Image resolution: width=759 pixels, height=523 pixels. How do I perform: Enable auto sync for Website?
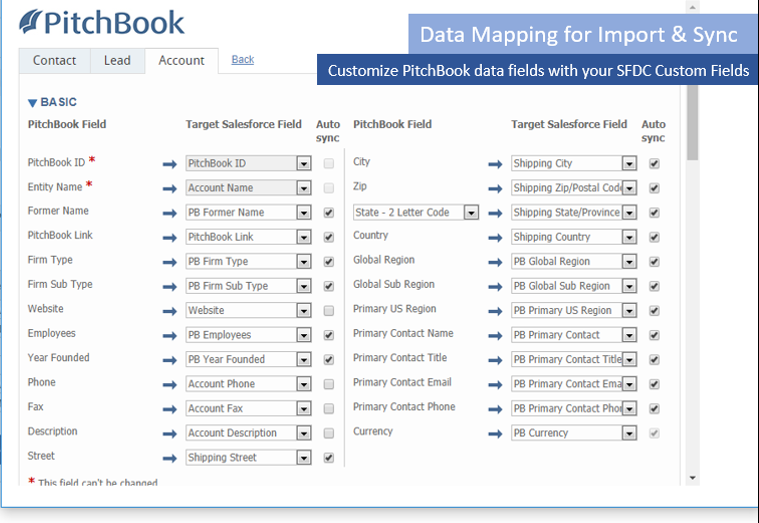(329, 311)
